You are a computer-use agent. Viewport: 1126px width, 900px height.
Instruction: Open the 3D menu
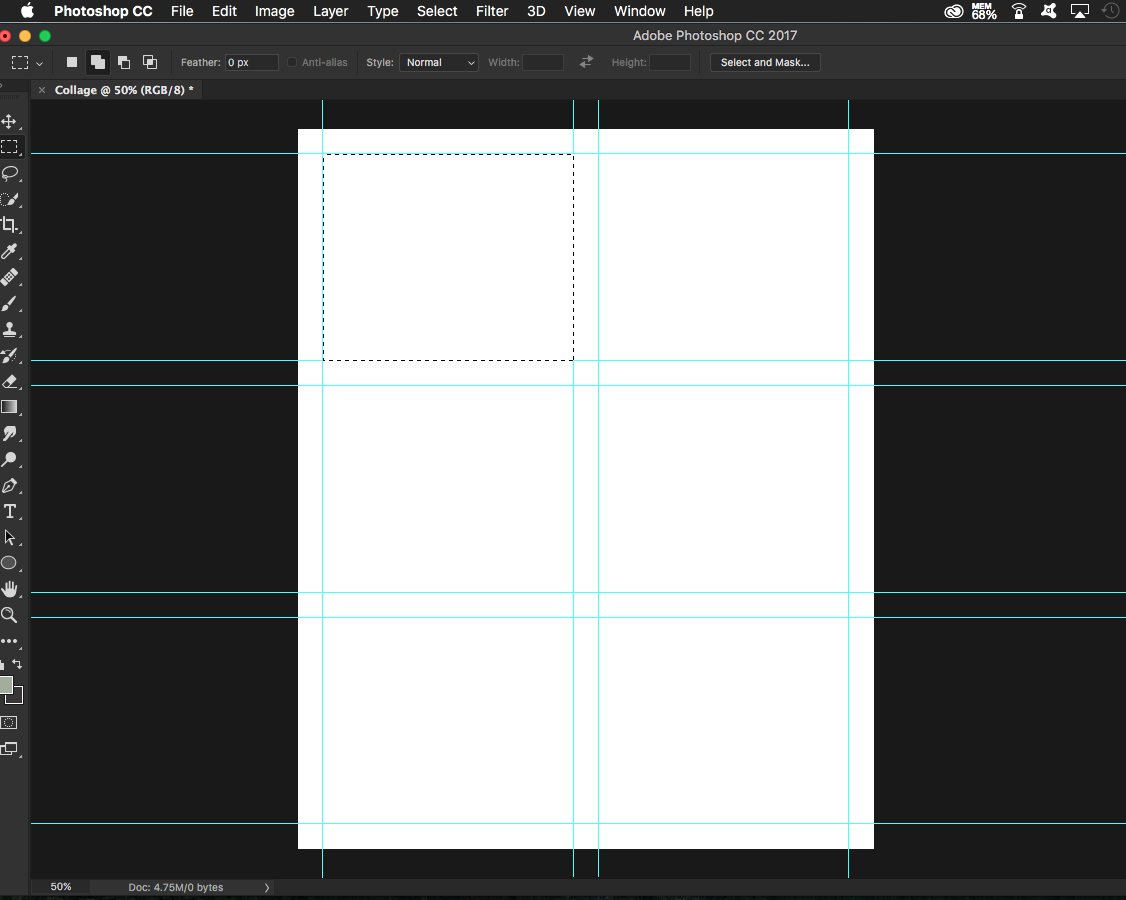[536, 11]
